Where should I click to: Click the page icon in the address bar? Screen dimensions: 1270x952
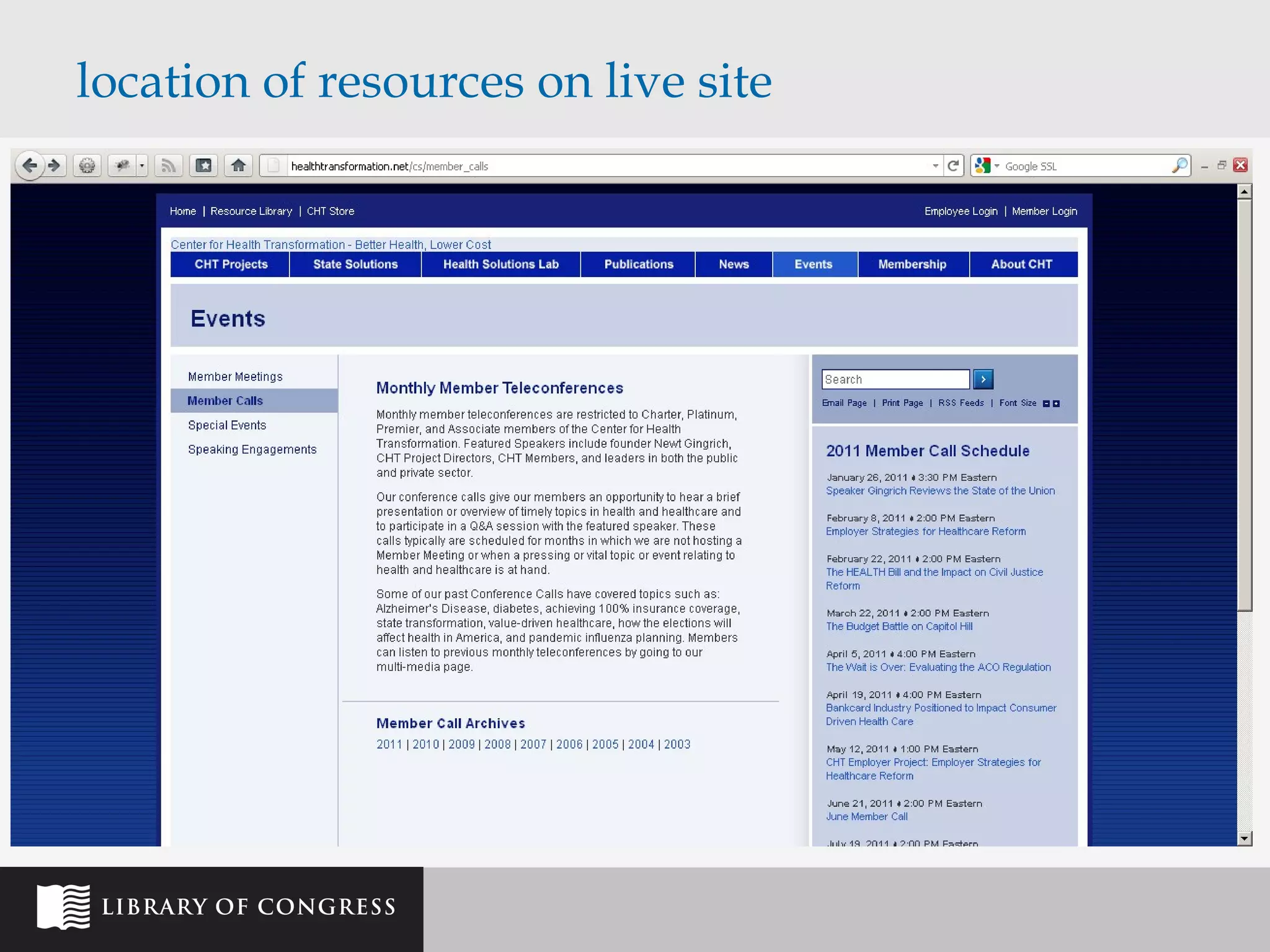(273, 165)
